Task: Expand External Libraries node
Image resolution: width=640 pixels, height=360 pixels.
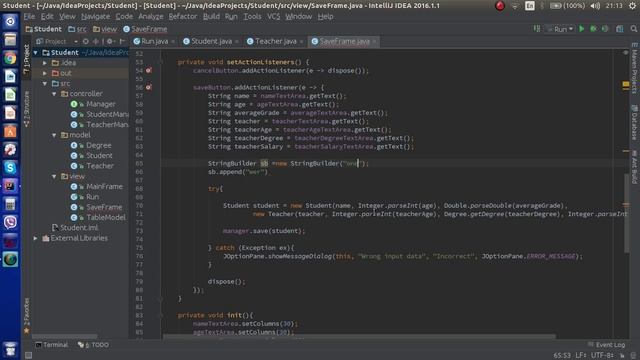Action: point(36,238)
